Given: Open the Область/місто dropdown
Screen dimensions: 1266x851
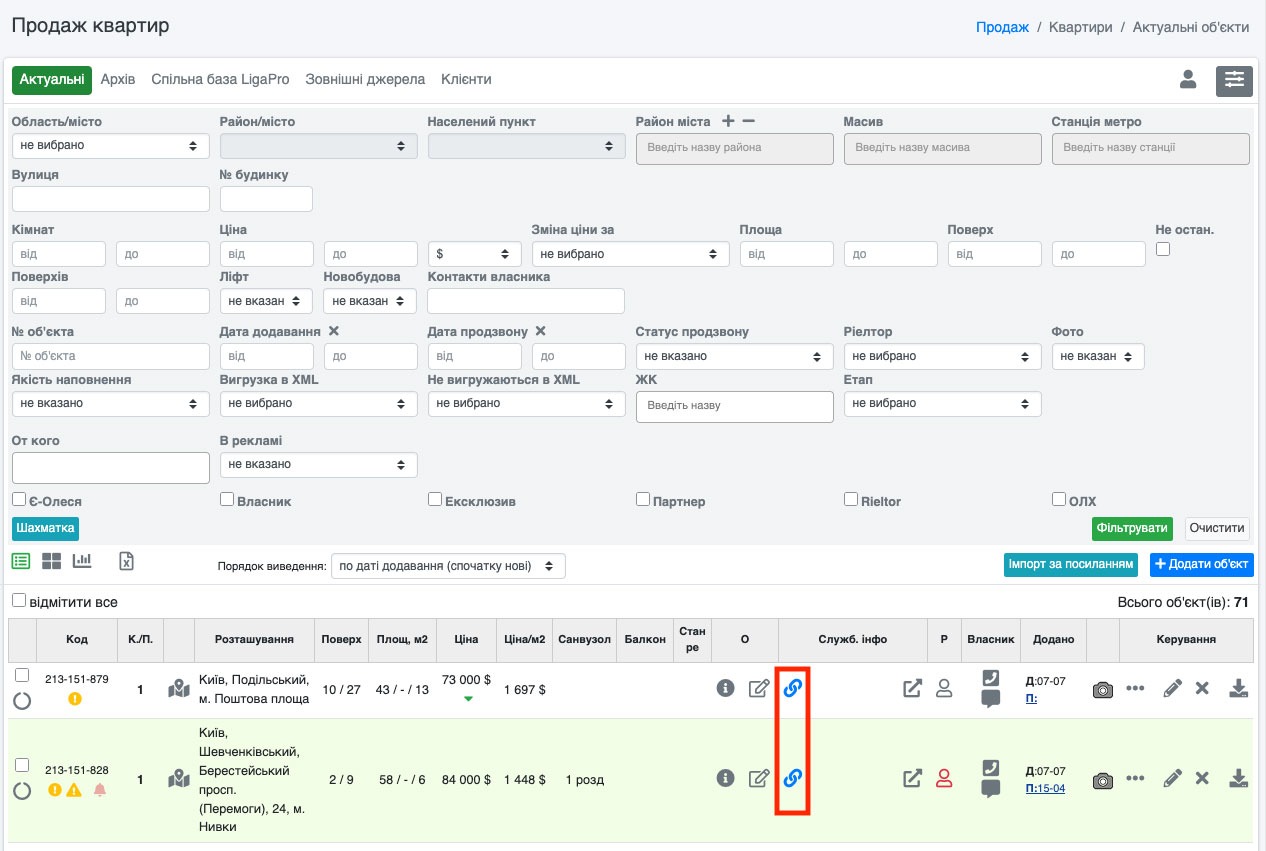Looking at the screenshot, I should pos(110,146).
